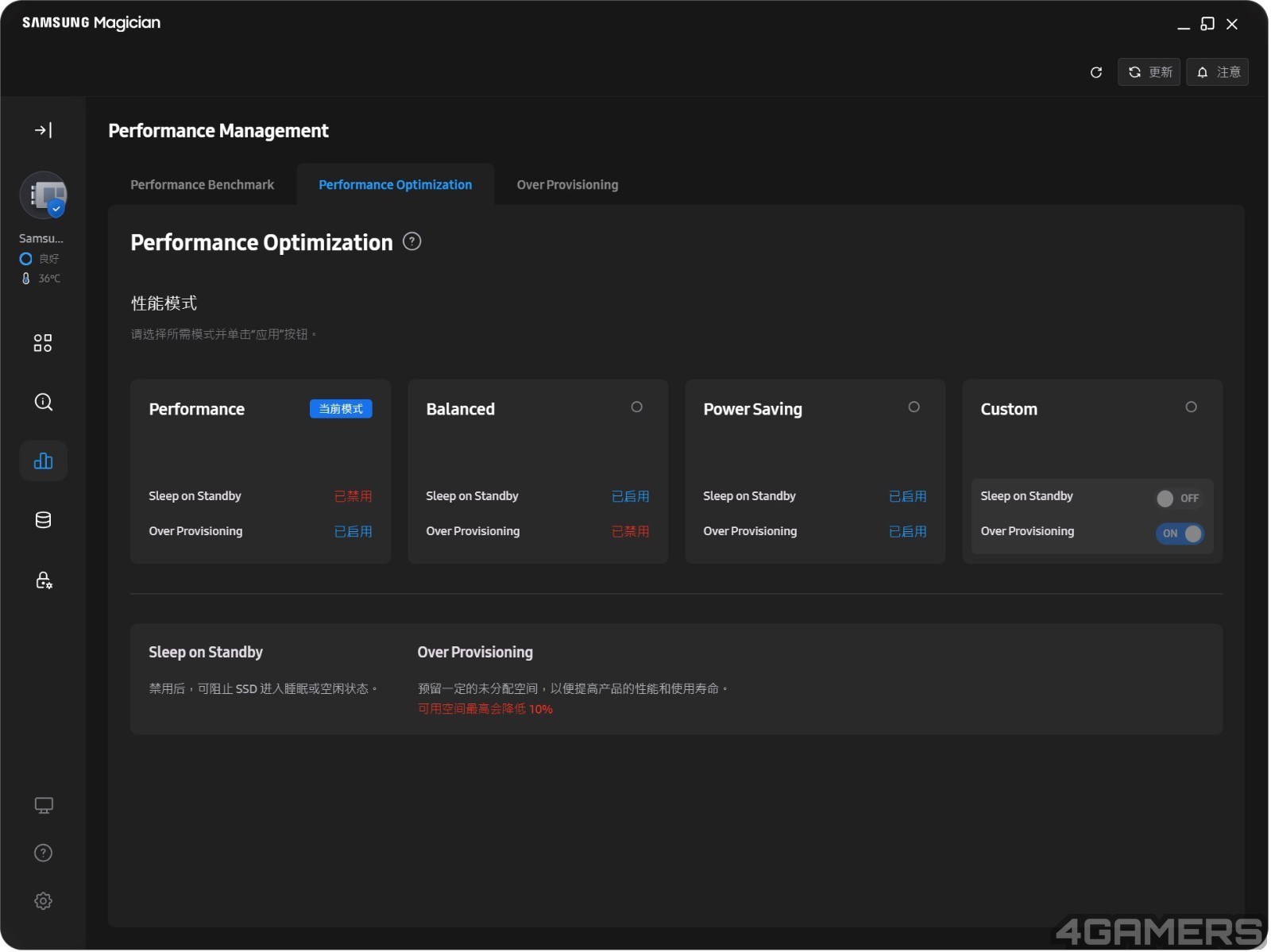Open the dashboard grid icon in sidebar
The height and width of the screenshot is (952, 1271).
[43, 343]
